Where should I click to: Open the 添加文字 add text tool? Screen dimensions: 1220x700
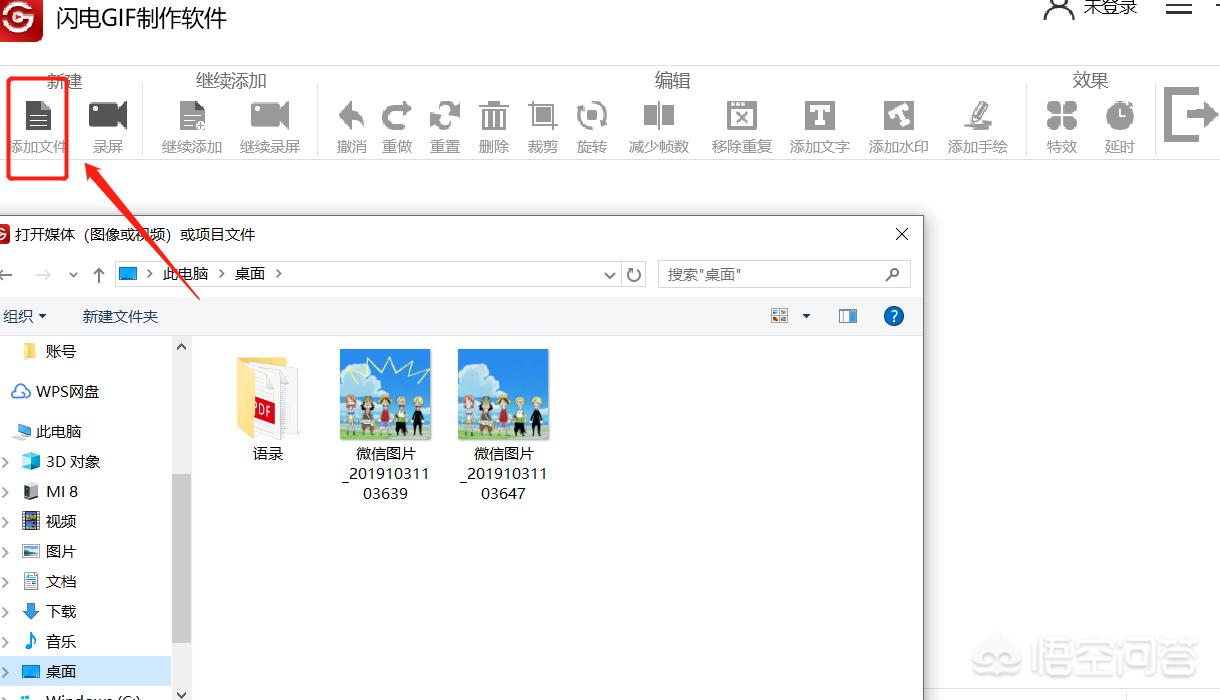(819, 117)
